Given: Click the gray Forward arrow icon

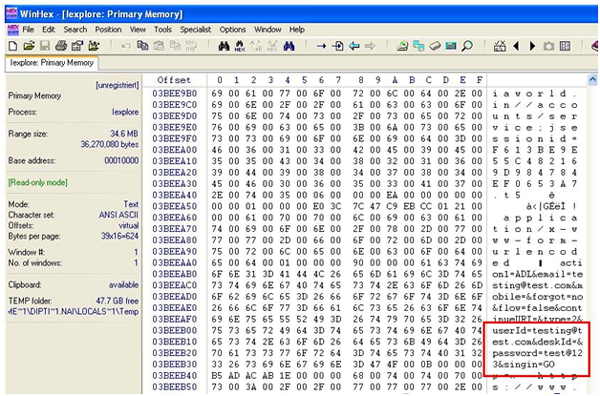Looking at the screenshot, I should click(x=370, y=46).
